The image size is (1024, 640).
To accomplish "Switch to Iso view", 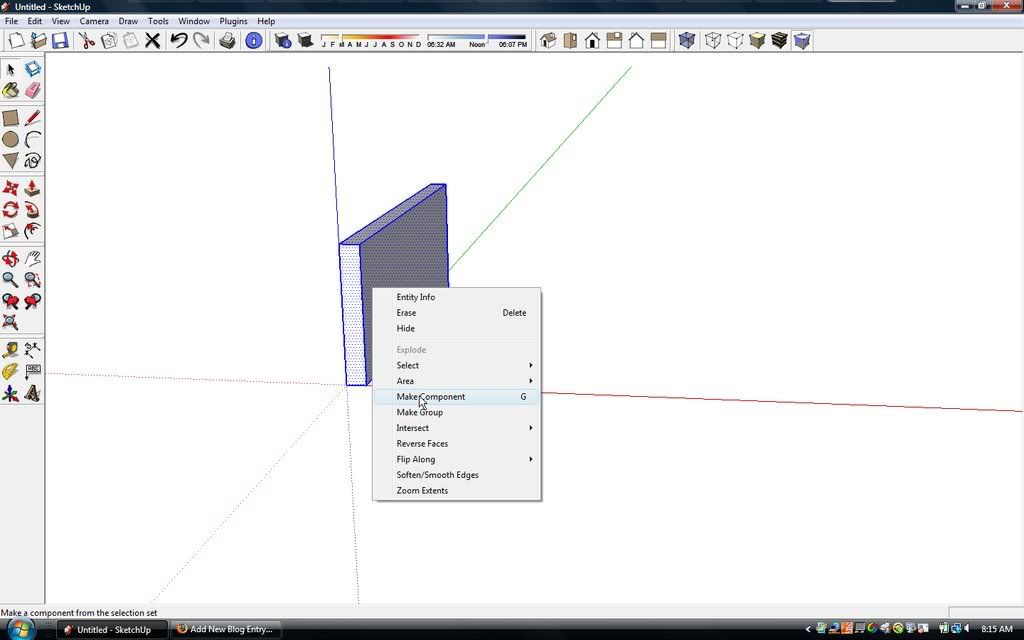I will 548,40.
